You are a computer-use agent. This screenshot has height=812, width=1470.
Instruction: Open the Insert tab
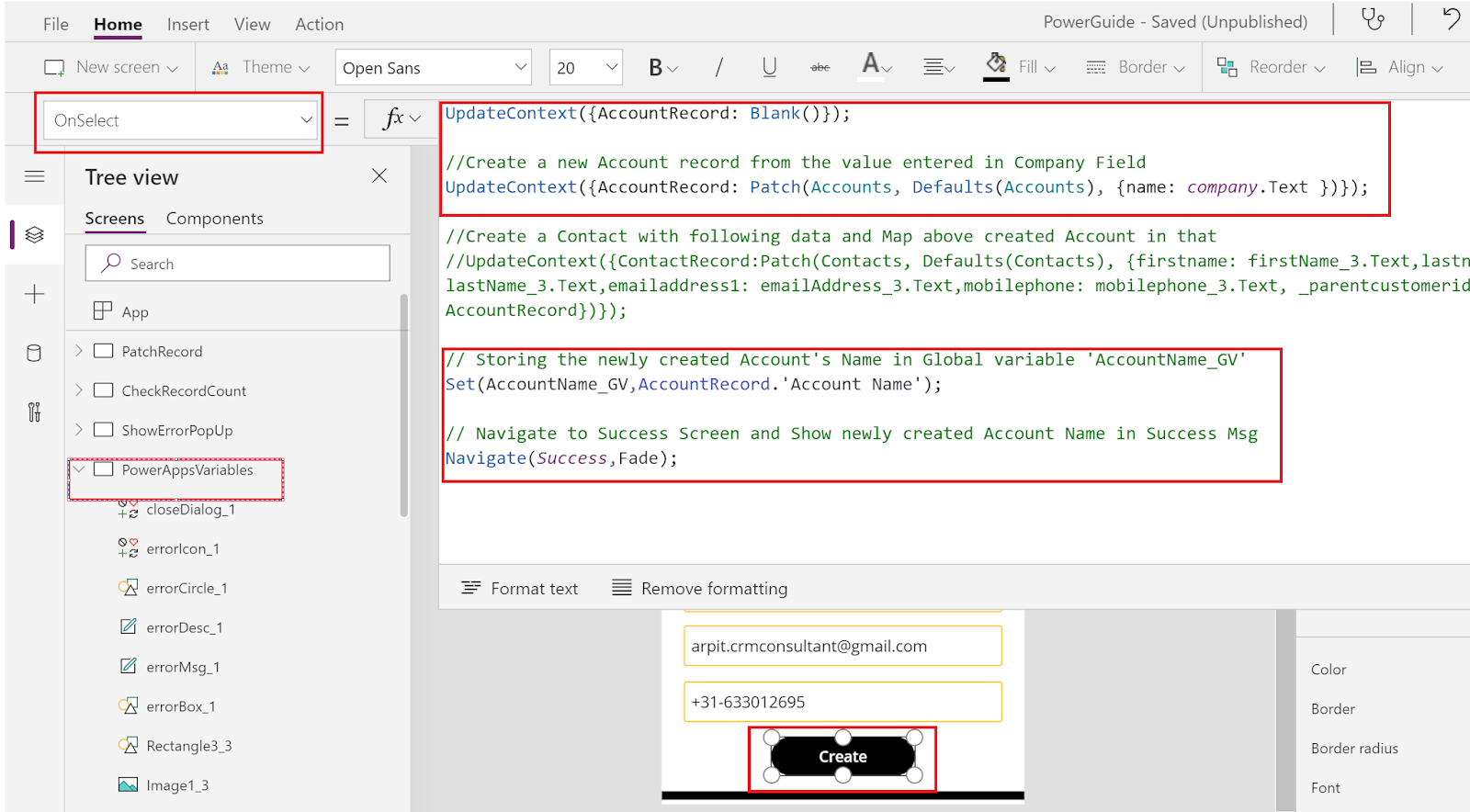[188, 24]
